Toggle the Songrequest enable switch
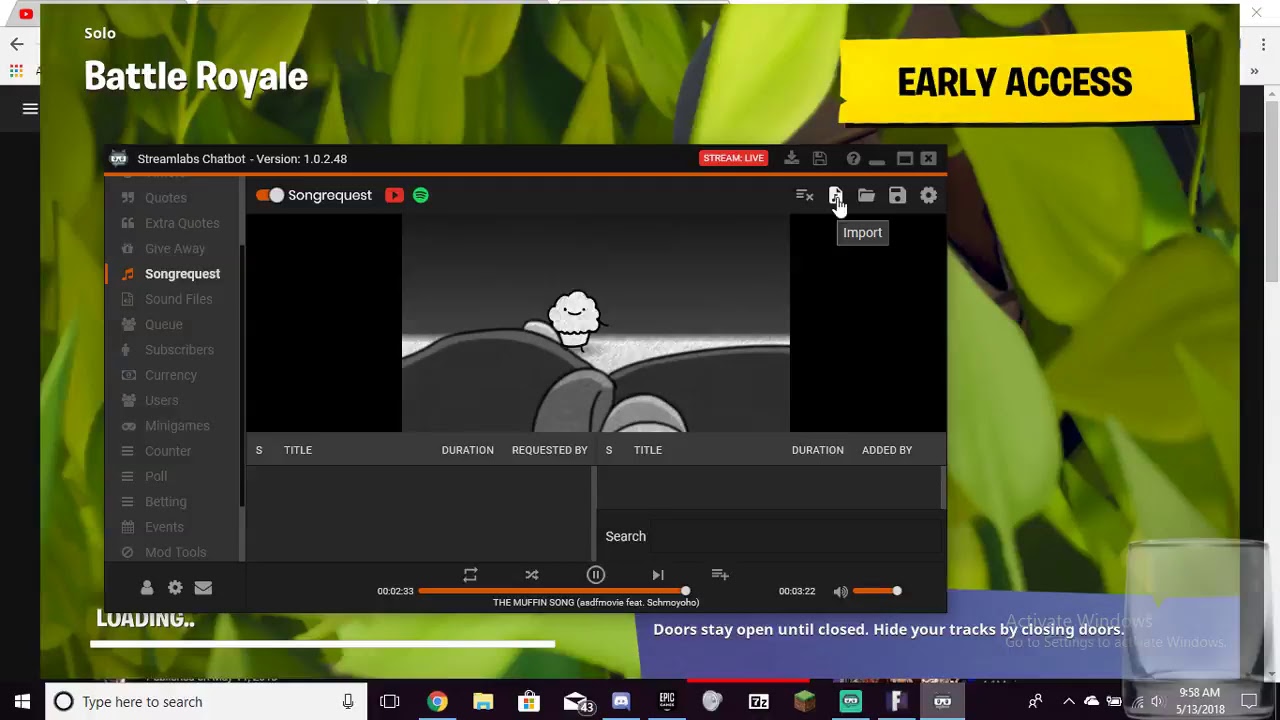 (270, 195)
